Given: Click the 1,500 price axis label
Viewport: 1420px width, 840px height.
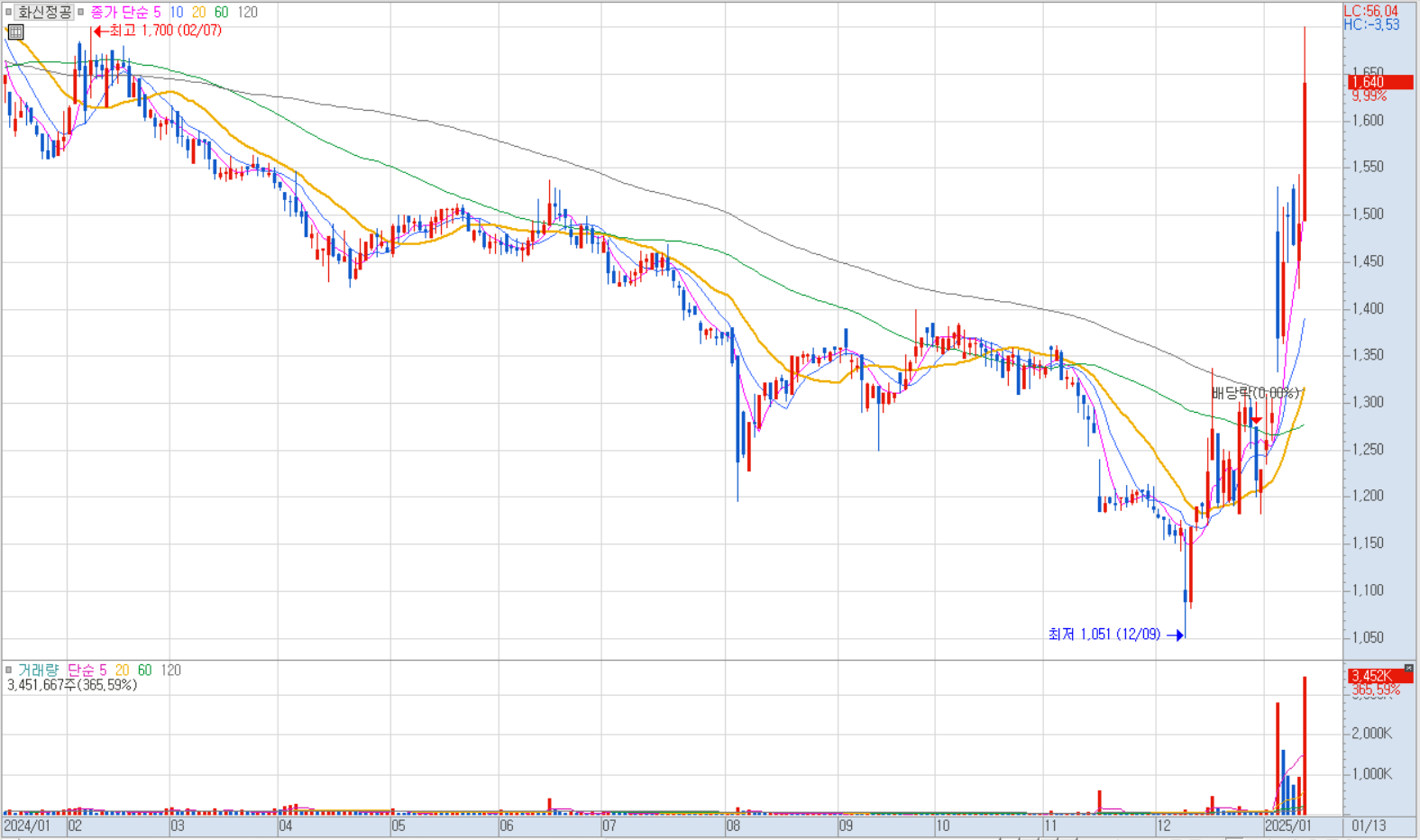Looking at the screenshot, I should (1367, 214).
